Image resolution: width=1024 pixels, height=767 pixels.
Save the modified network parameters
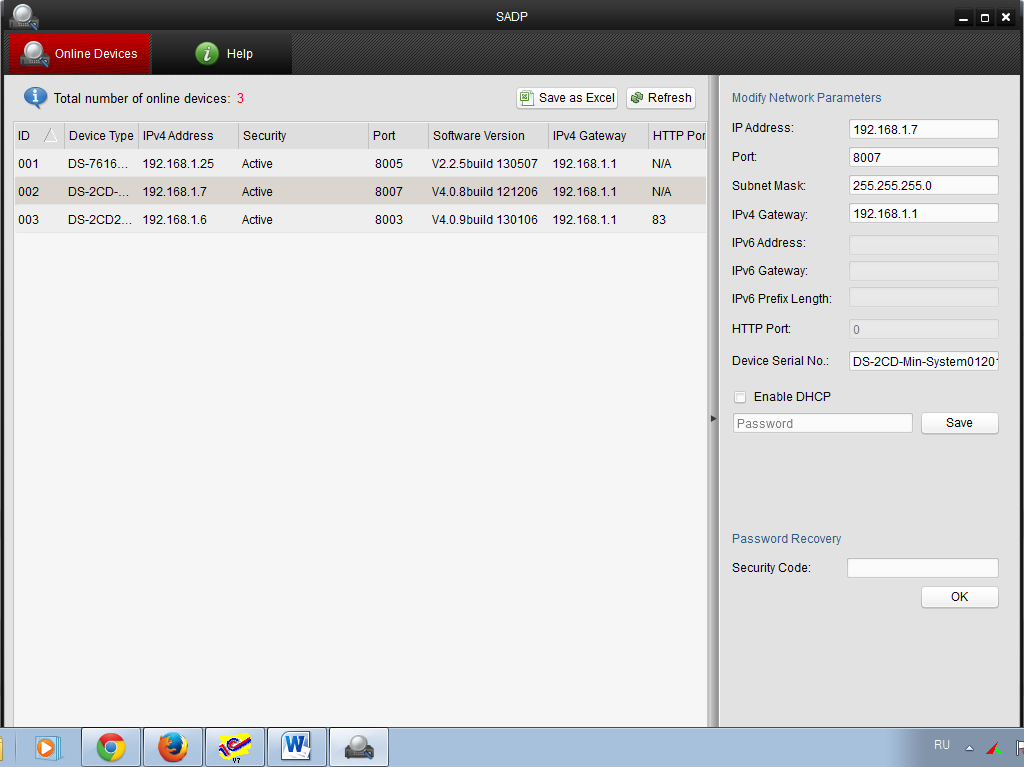coord(959,423)
